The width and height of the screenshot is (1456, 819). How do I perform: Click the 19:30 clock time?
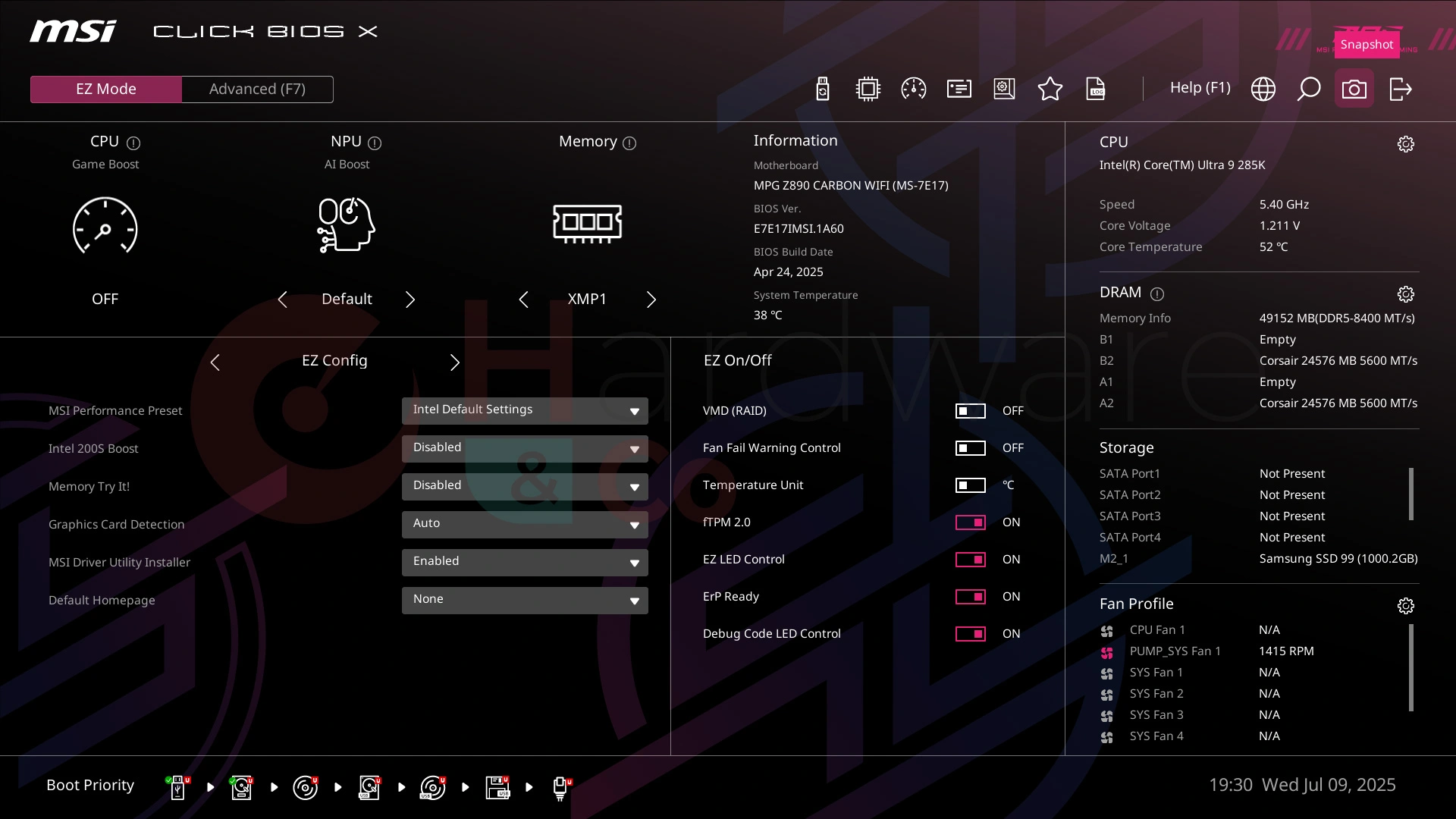[x=1231, y=785]
